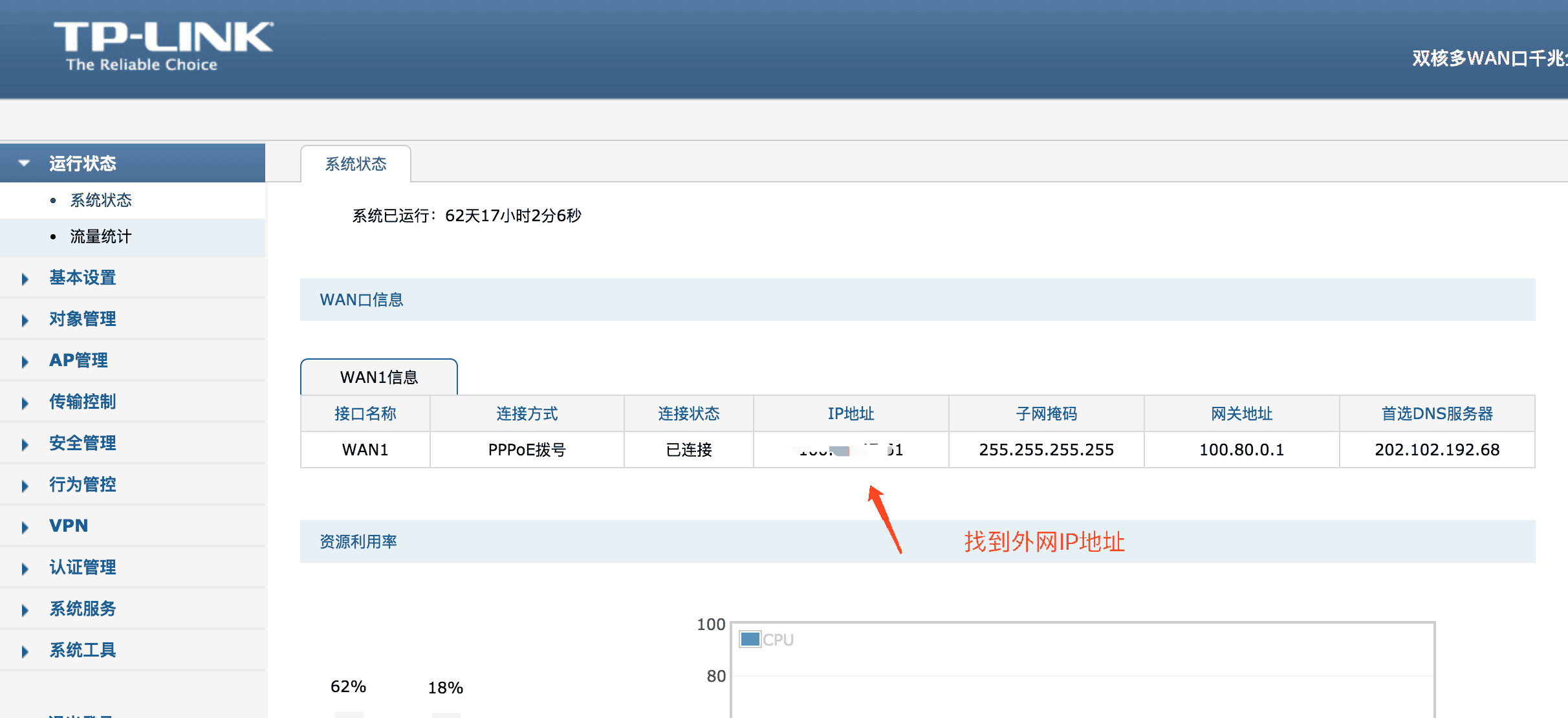This screenshot has width=1568, height=718.
Task: Click the PPPoE拨号 cell
Action: click(x=527, y=450)
